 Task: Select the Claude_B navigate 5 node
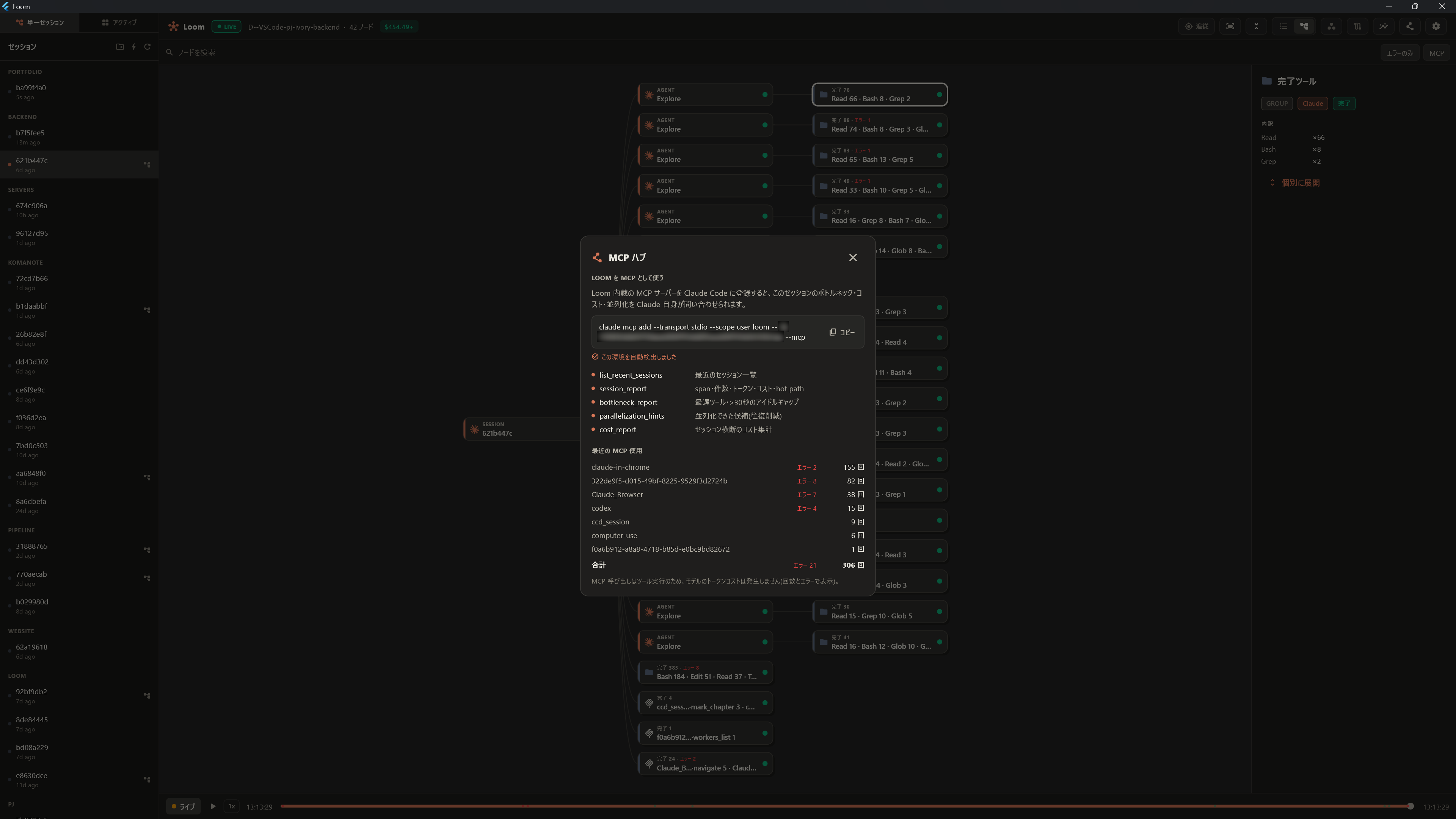tap(705, 764)
